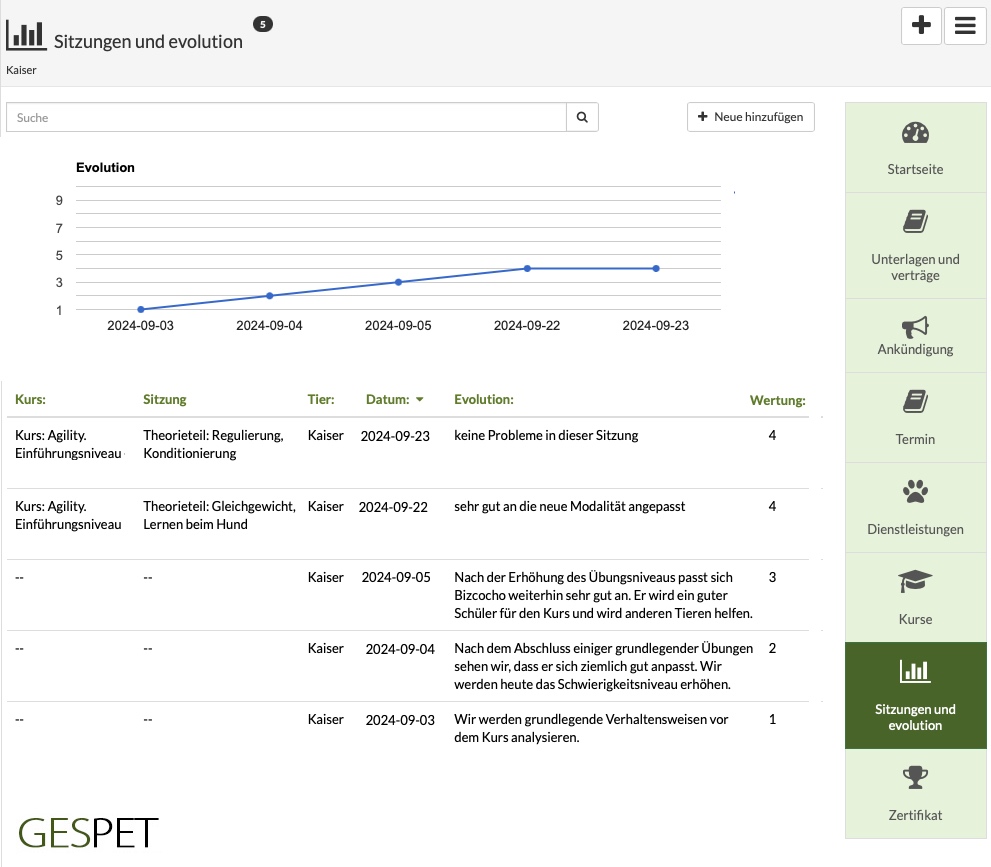The height and width of the screenshot is (867, 991).
Task: Open Zertifikat trophy icon
Action: 915,778
